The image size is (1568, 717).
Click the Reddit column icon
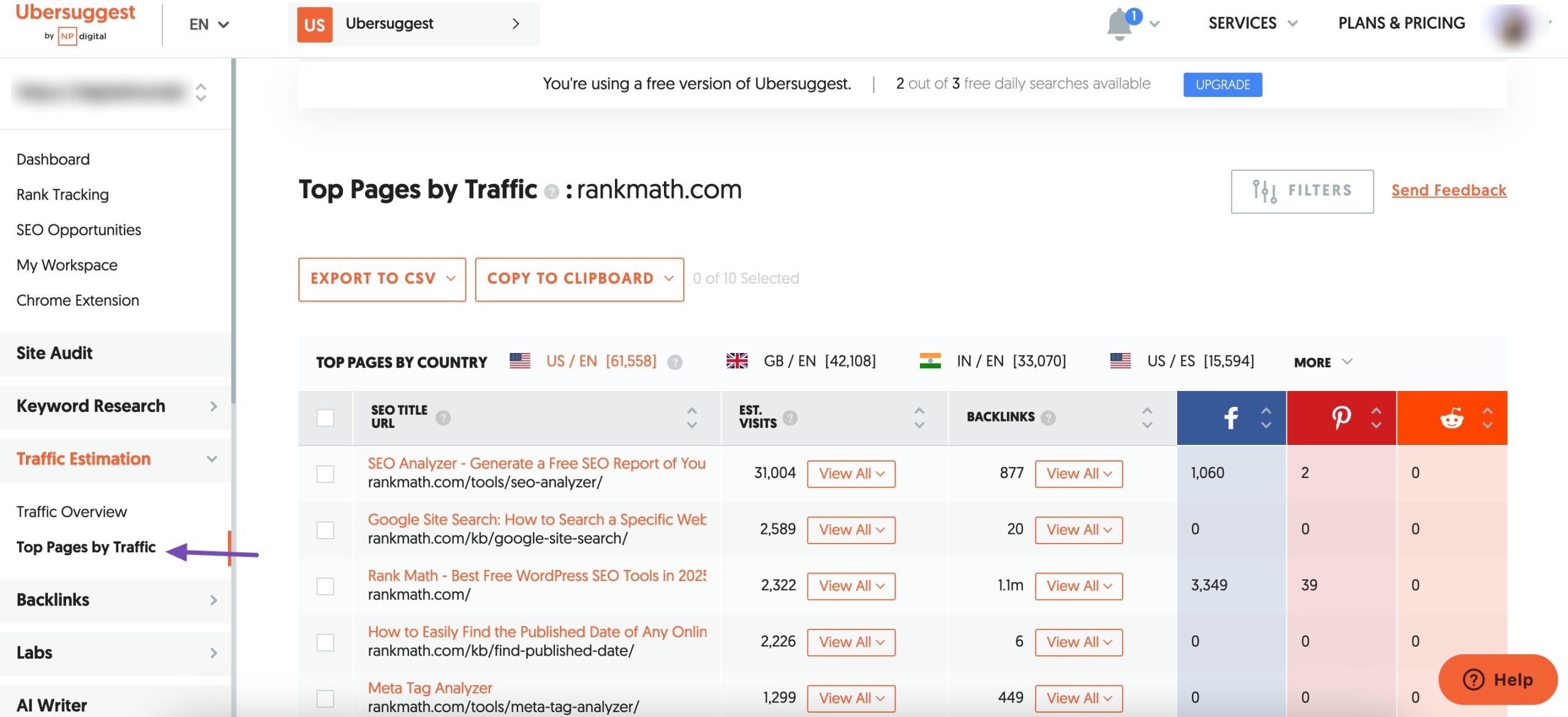[x=1452, y=418]
